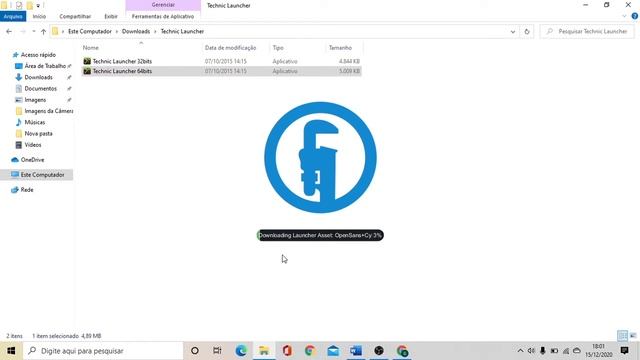
Task: Select the Ferramentas de Aplicativo tab
Action: point(163,16)
